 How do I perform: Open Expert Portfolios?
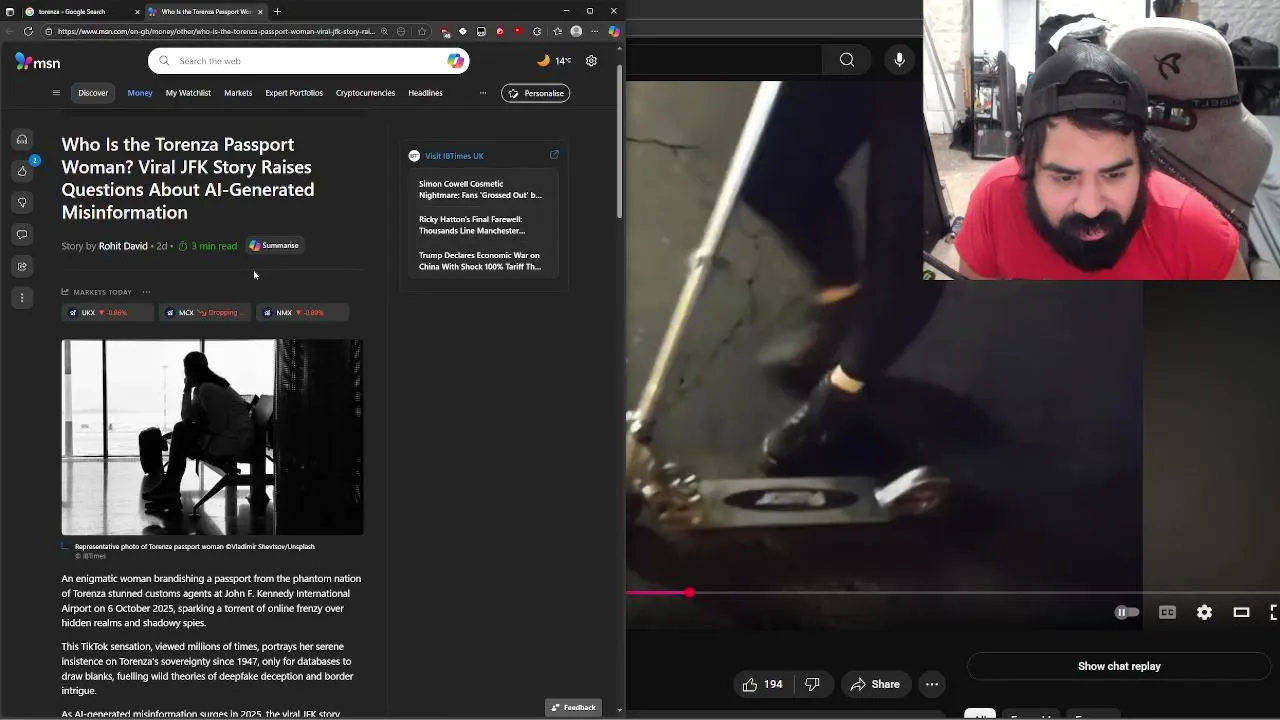(294, 93)
